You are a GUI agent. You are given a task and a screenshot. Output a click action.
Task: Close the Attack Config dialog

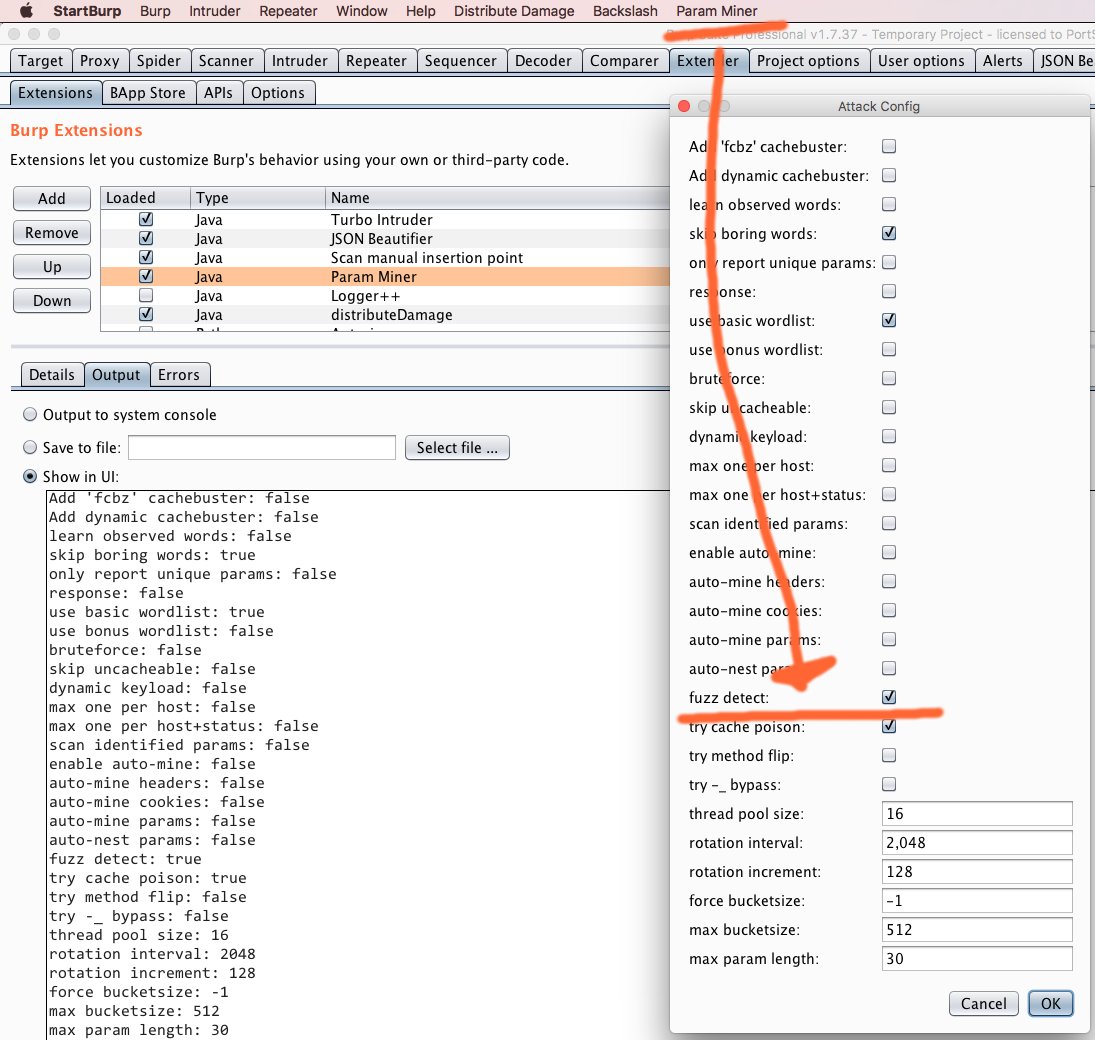pos(684,106)
